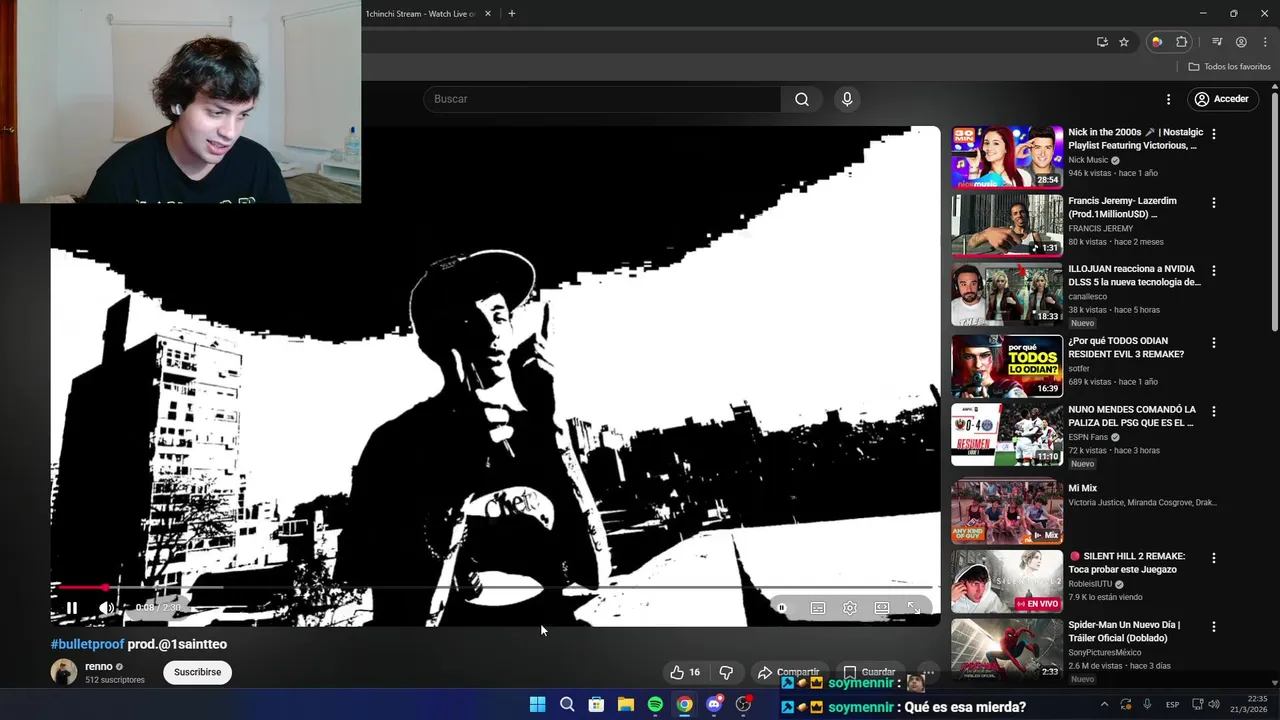The image size is (1280, 720).
Task: Open YouTube settings three-dot menu beside Acceder
Action: [x=1168, y=99]
